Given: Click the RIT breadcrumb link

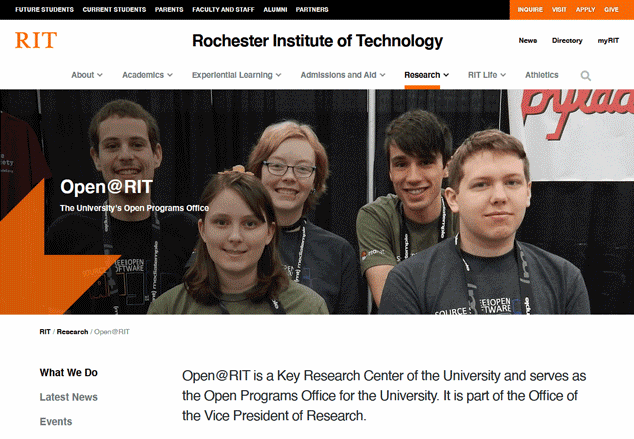Looking at the screenshot, I should point(45,332).
